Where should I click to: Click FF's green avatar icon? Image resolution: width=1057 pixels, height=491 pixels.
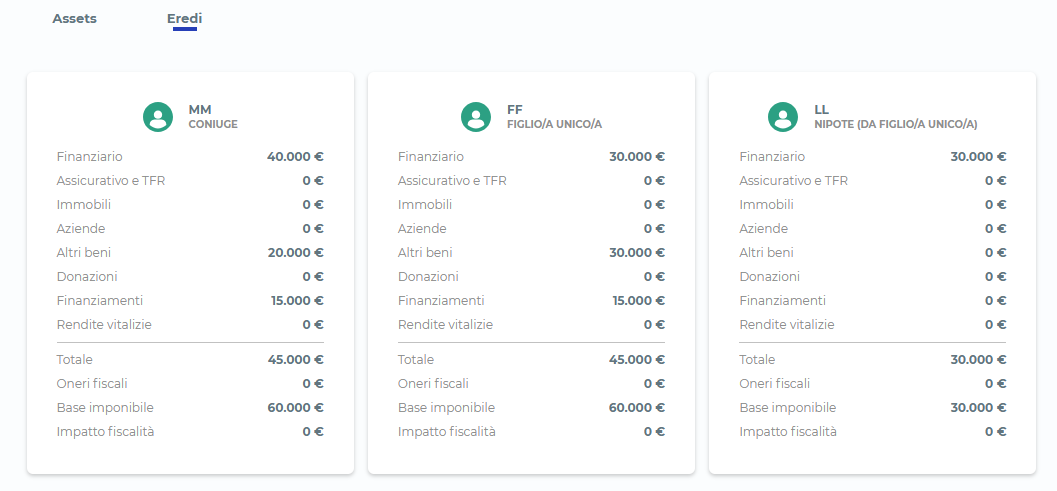tap(475, 117)
